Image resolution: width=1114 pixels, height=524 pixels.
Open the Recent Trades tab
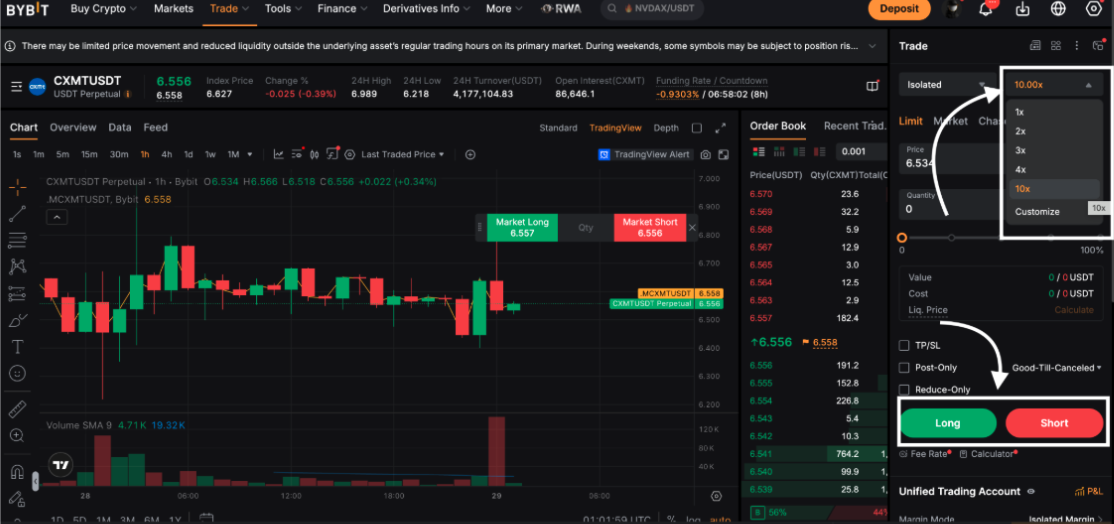point(855,126)
